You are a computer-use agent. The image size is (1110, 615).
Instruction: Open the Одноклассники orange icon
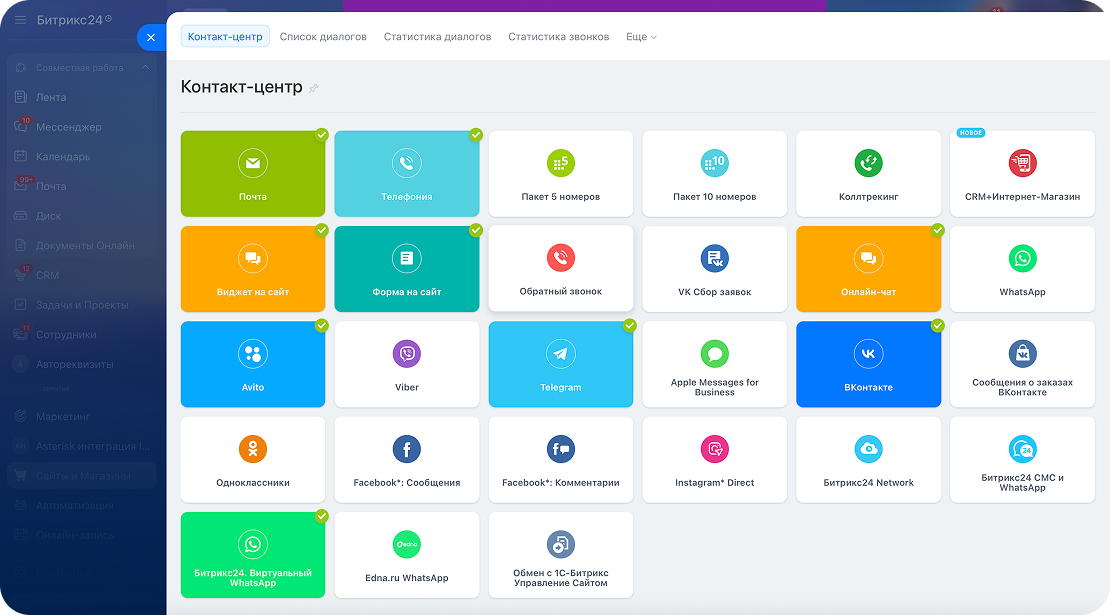[x=253, y=449]
